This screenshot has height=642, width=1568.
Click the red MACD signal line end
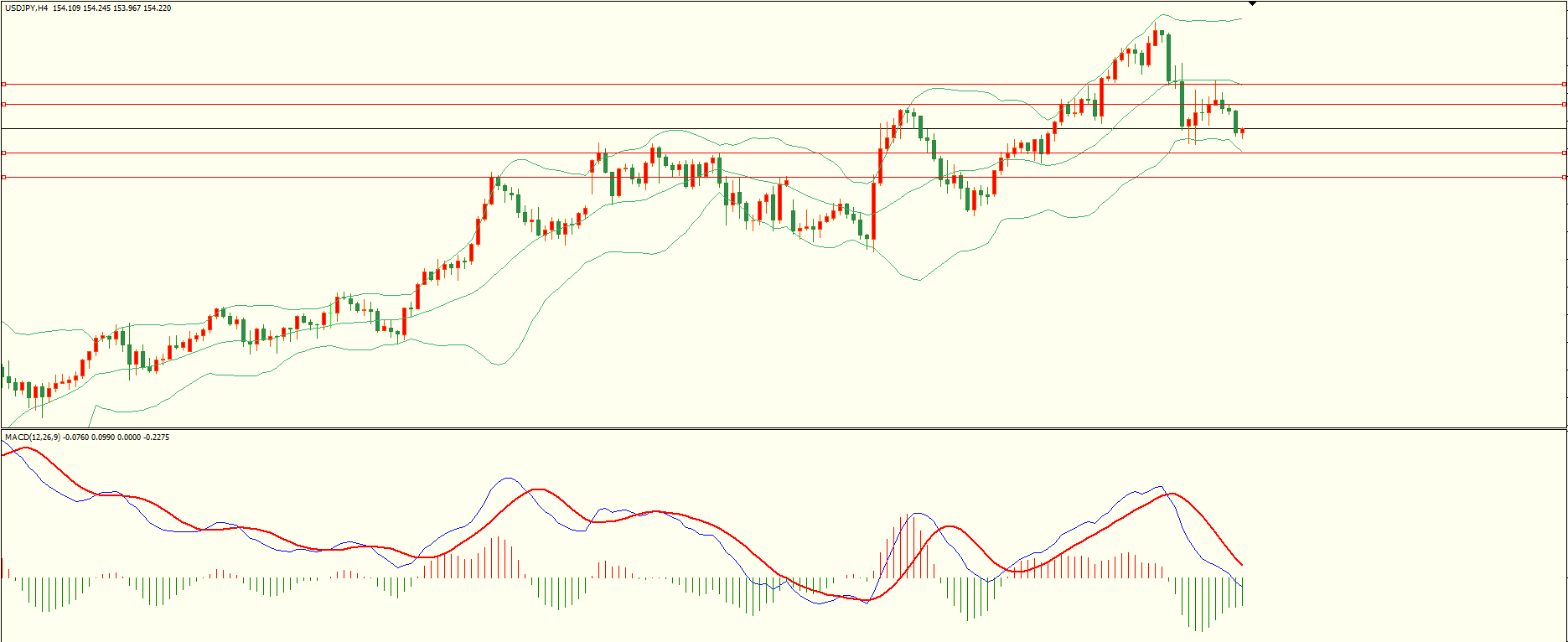point(1241,564)
